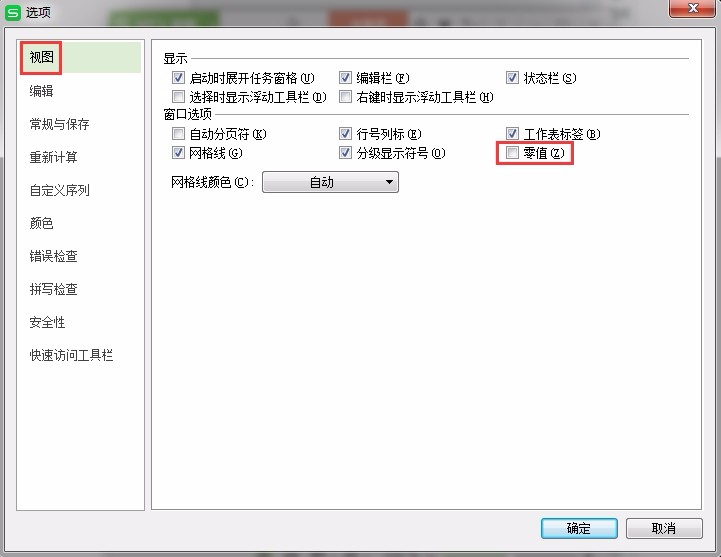Uncheck 工作表标签 checkbox
Screen dimensions: 721x557
(512, 134)
